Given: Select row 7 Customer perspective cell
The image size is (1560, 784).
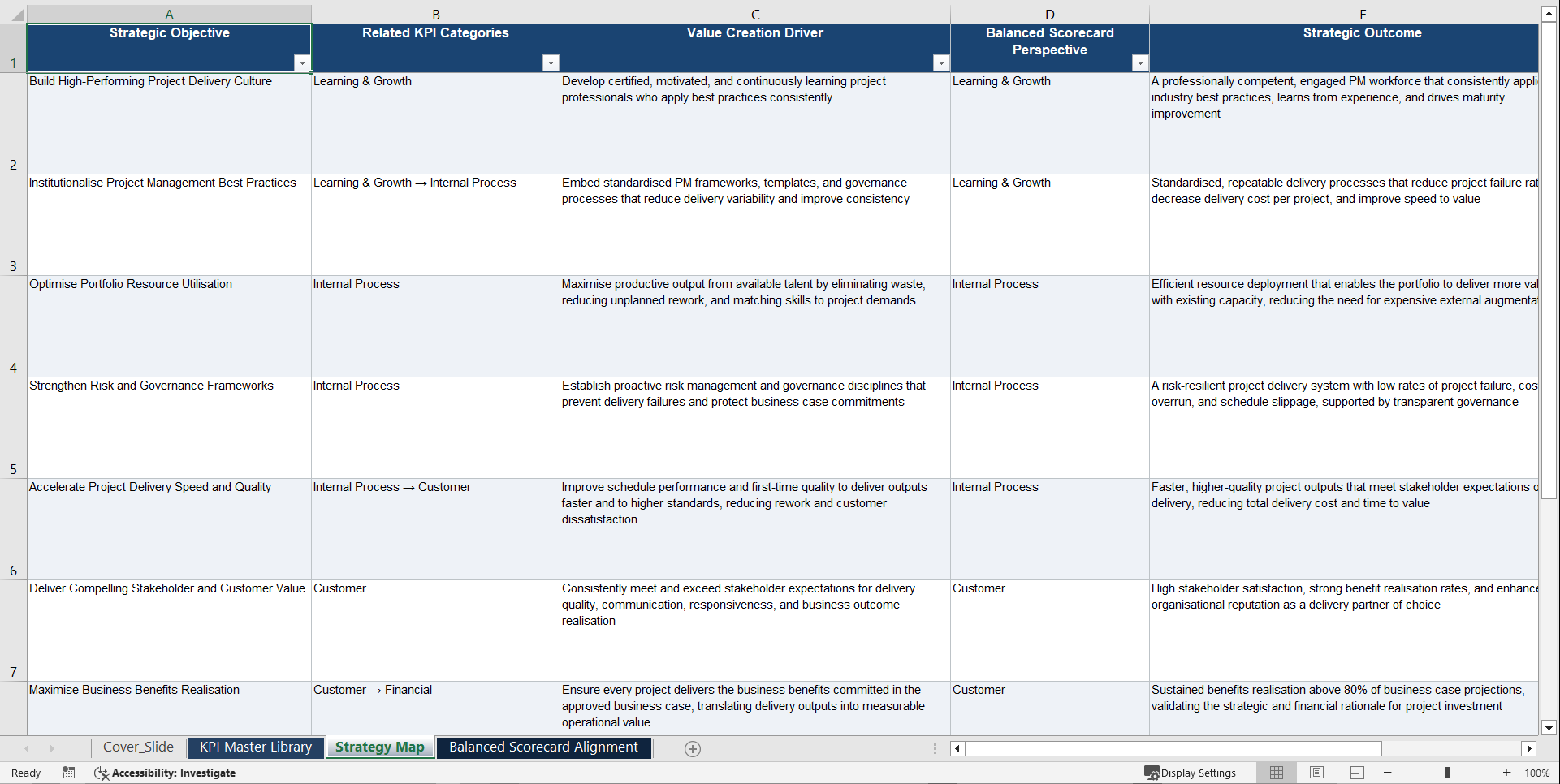Looking at the screenshot, I should 1050,631.
